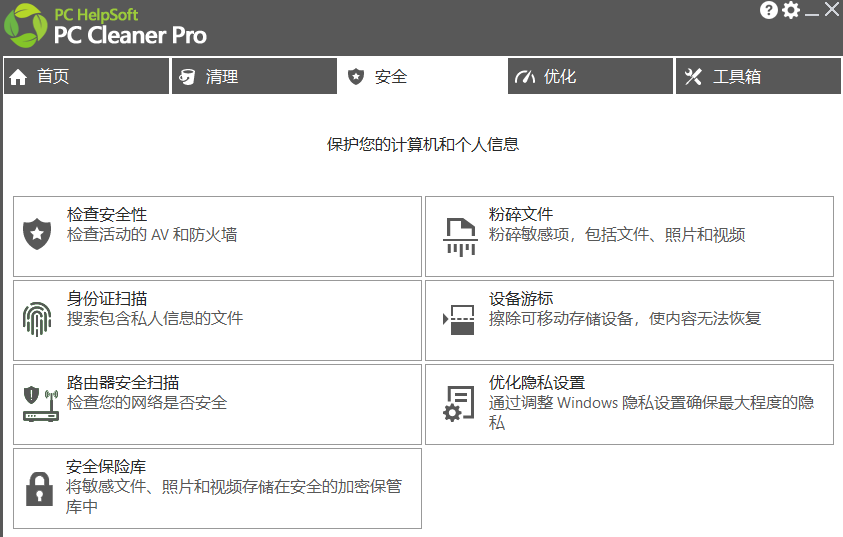This screenshot has width=843, height=537.
Task: Click the house icon on 首页 tab
Action: [x=18, y=77]
